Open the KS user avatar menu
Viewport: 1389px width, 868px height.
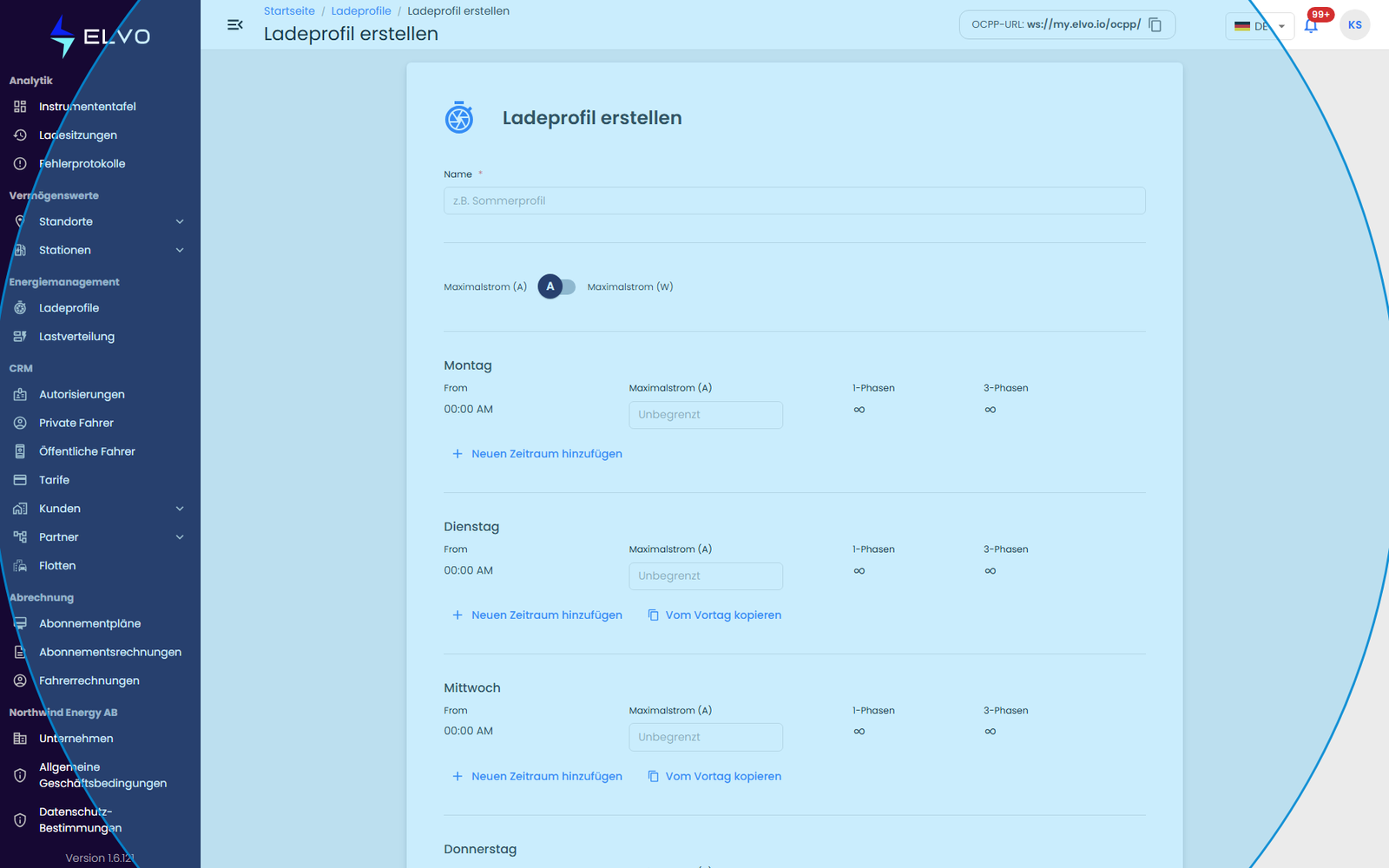tap(1355, 25)
